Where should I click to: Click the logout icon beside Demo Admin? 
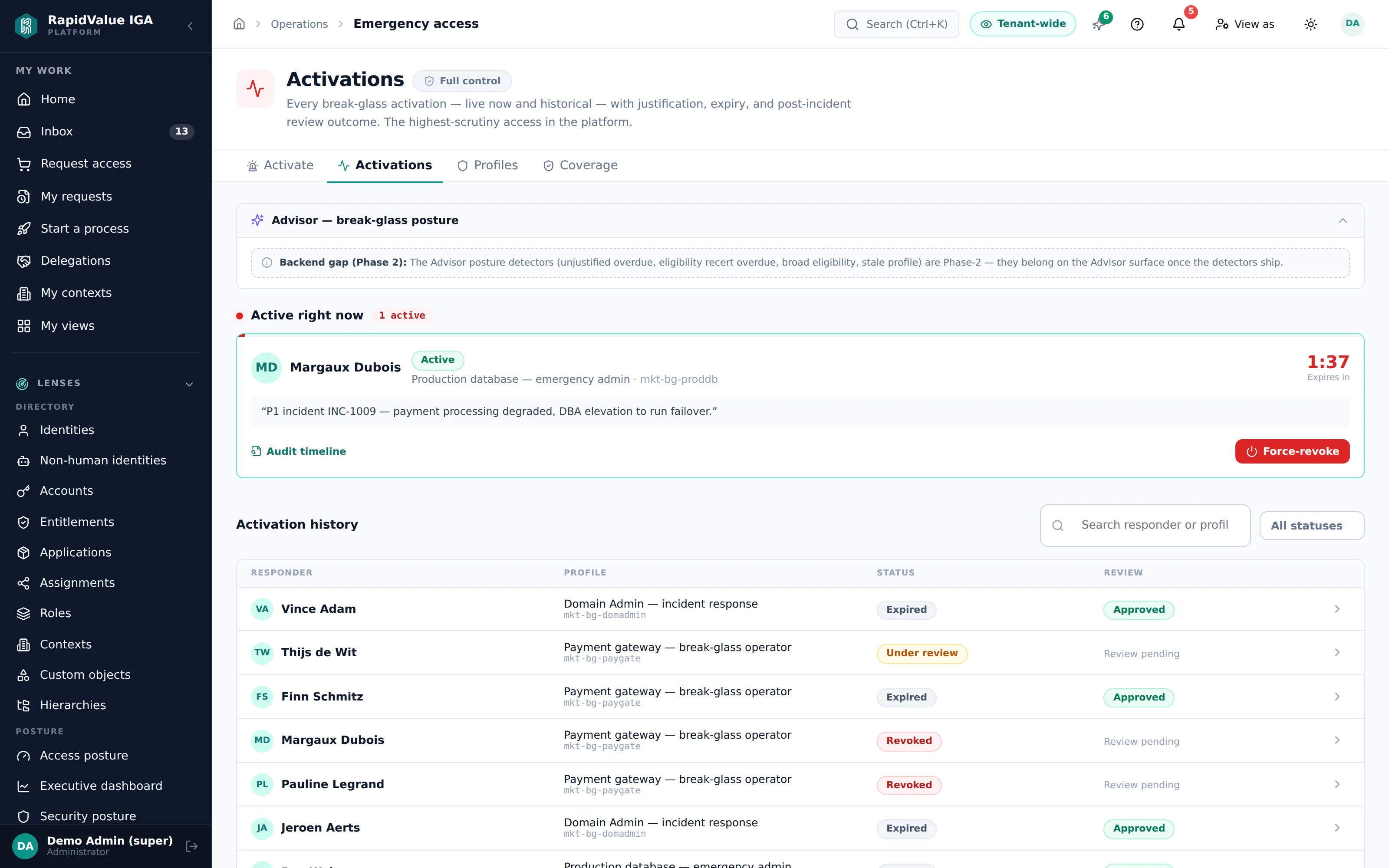tap(192, 846)
